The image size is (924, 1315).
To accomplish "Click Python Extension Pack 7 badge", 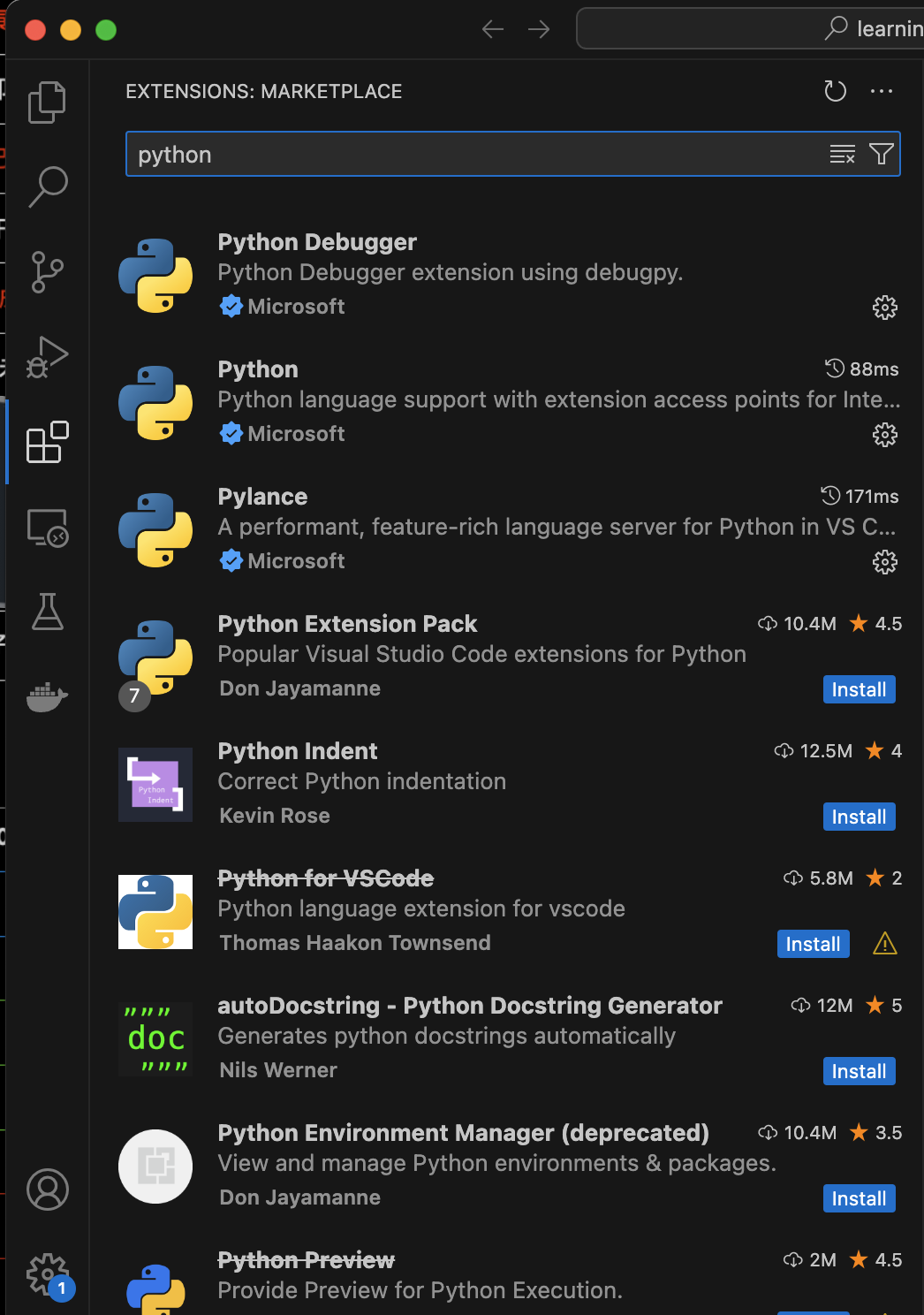I will coord(134,696).
